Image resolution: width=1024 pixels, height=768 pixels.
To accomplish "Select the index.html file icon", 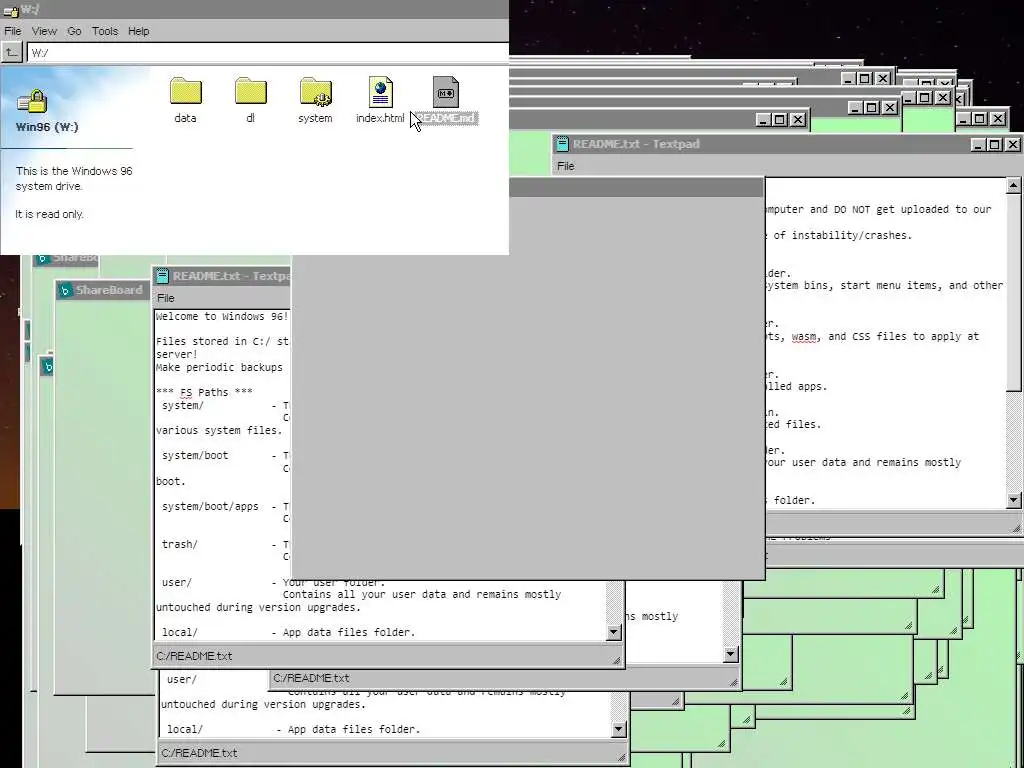I will [x=380, y=91].
